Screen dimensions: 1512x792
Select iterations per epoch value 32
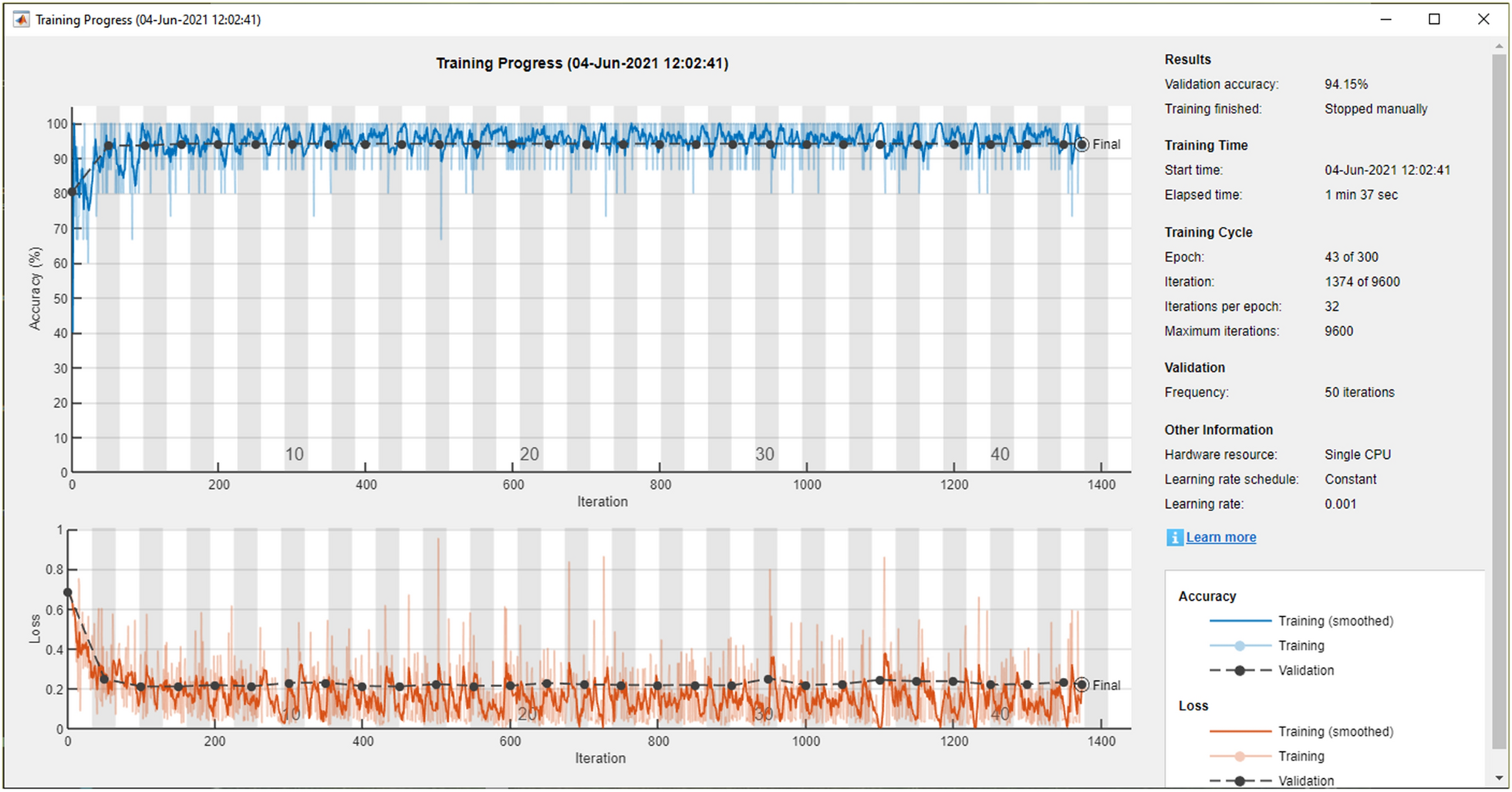(1331, 306)
